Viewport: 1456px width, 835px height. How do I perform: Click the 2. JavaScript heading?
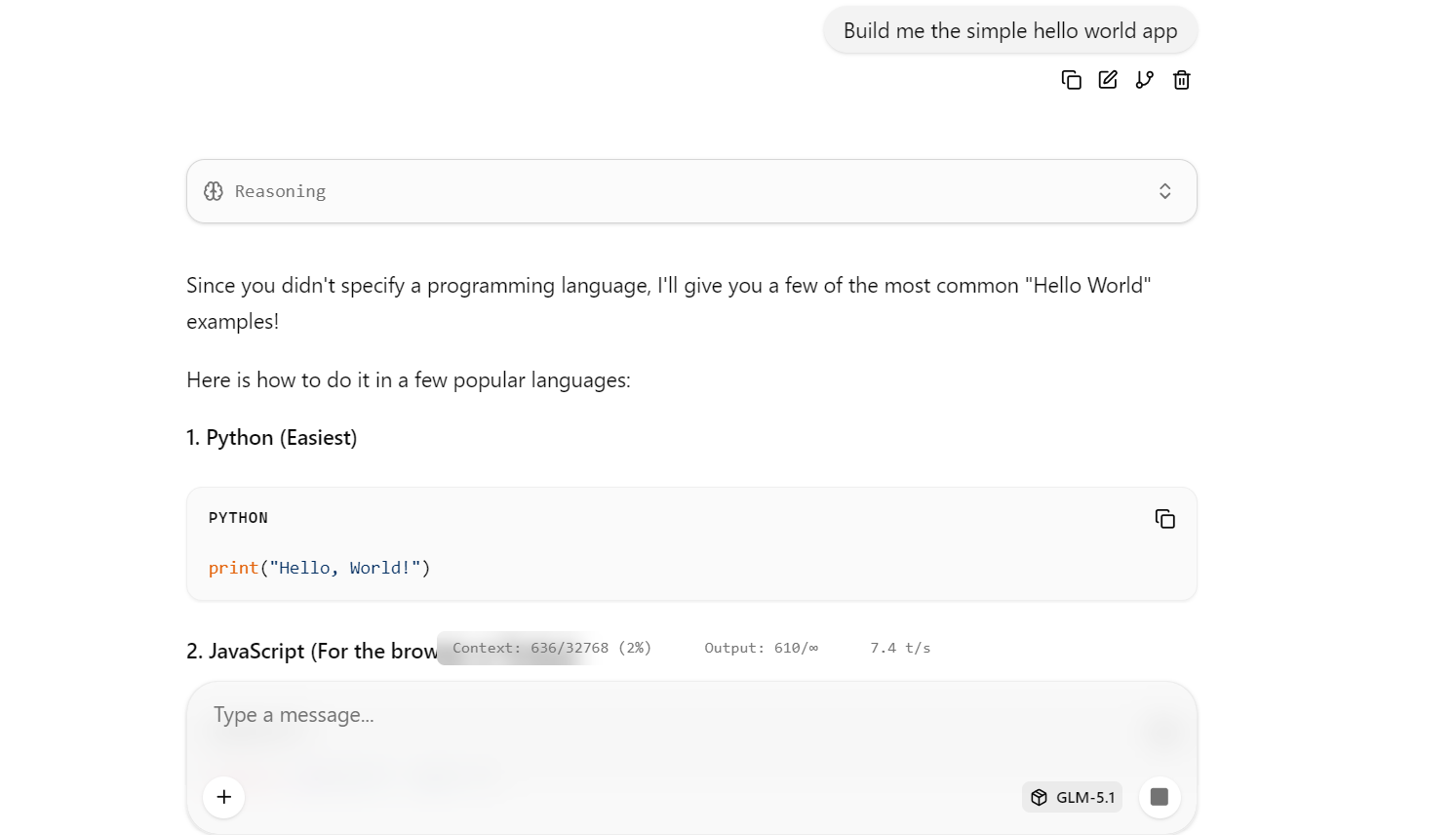click(x=312, y=651)
